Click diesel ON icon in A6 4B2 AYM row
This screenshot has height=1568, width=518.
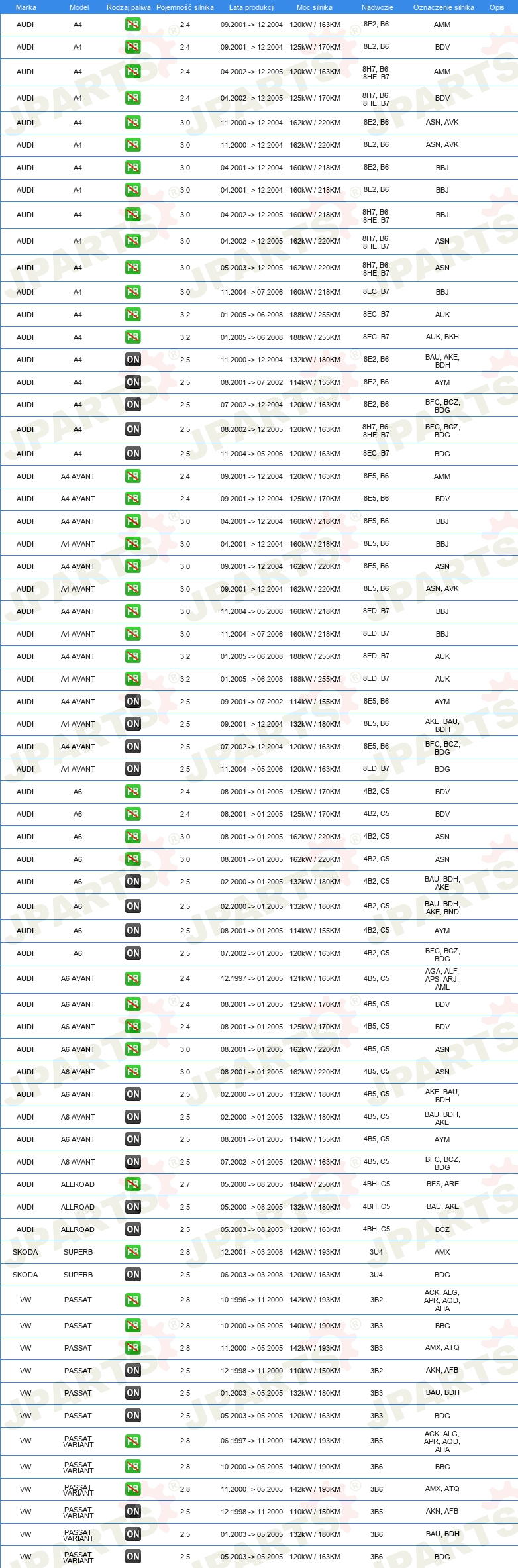[132, 931]
